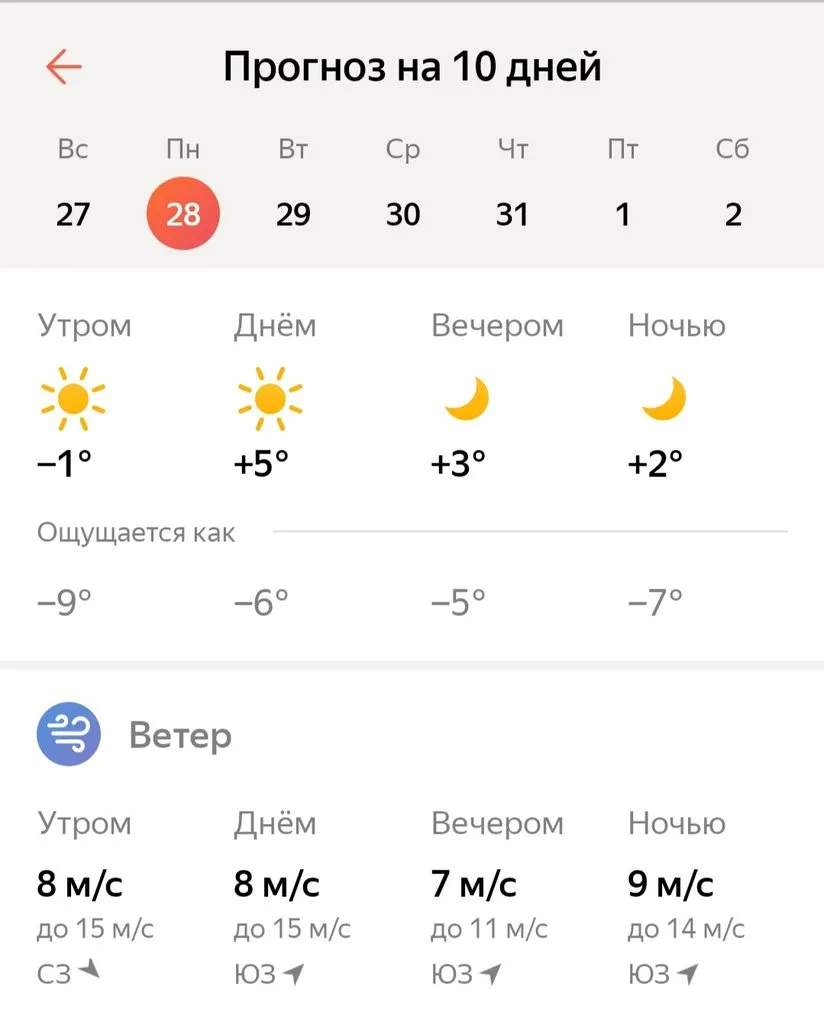Tap the blue wind icon beside Ветер
The width and height of the screenshot is (824, 1024).
(68, 733)
